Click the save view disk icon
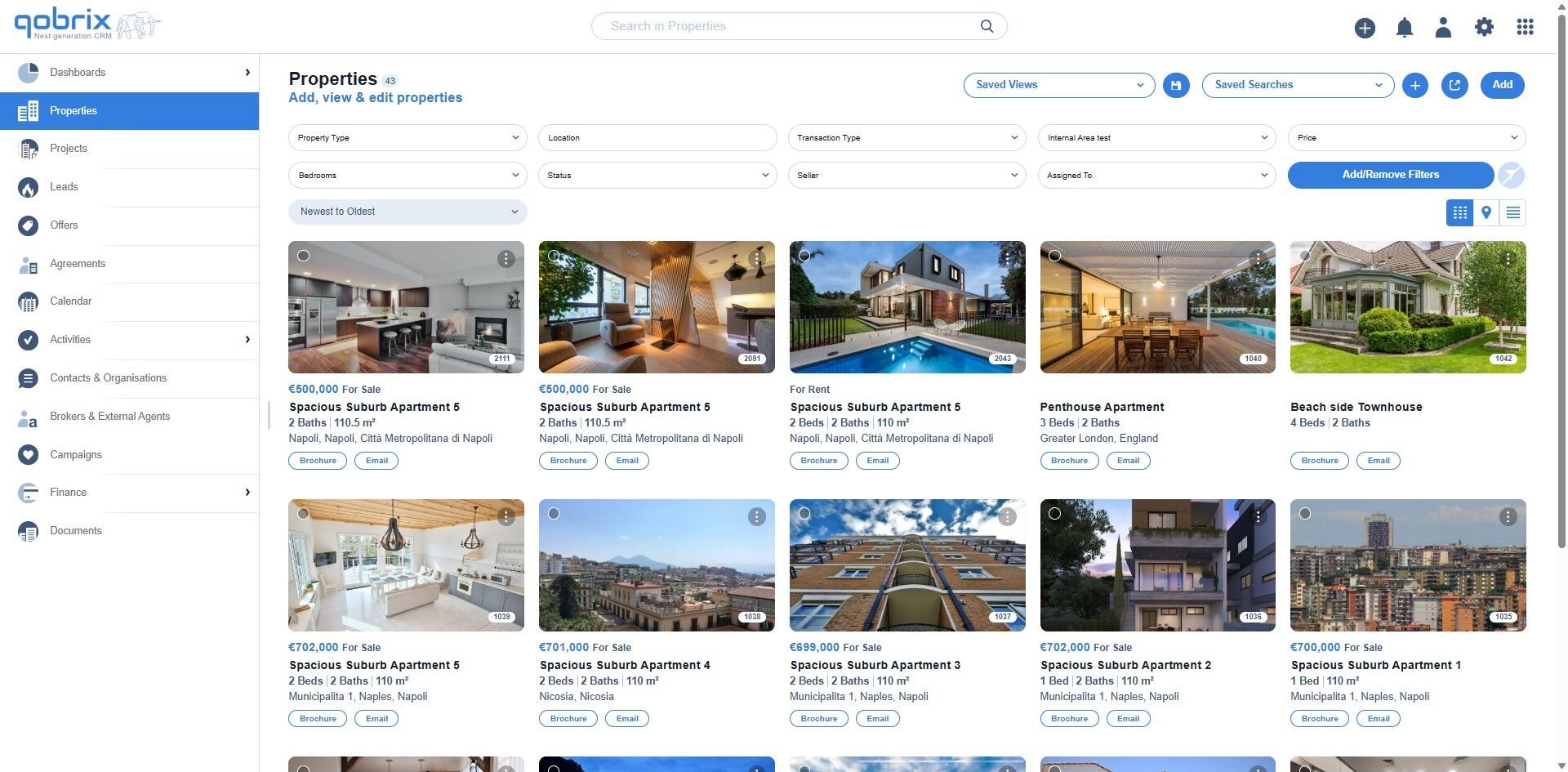Image resolution: width=1568 pixels, height=772 pixels. click(x=1176, y=85)
